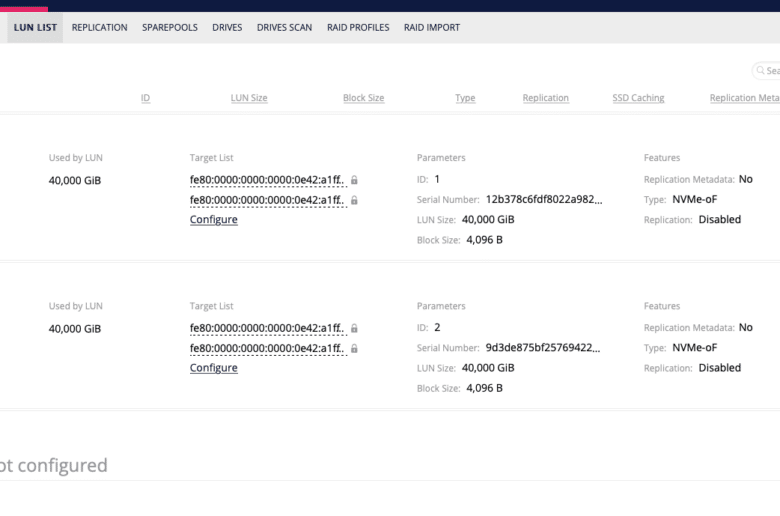780x516 pixels.
Task: Sort by LUN Size column header
Action: tap(249, 98)
